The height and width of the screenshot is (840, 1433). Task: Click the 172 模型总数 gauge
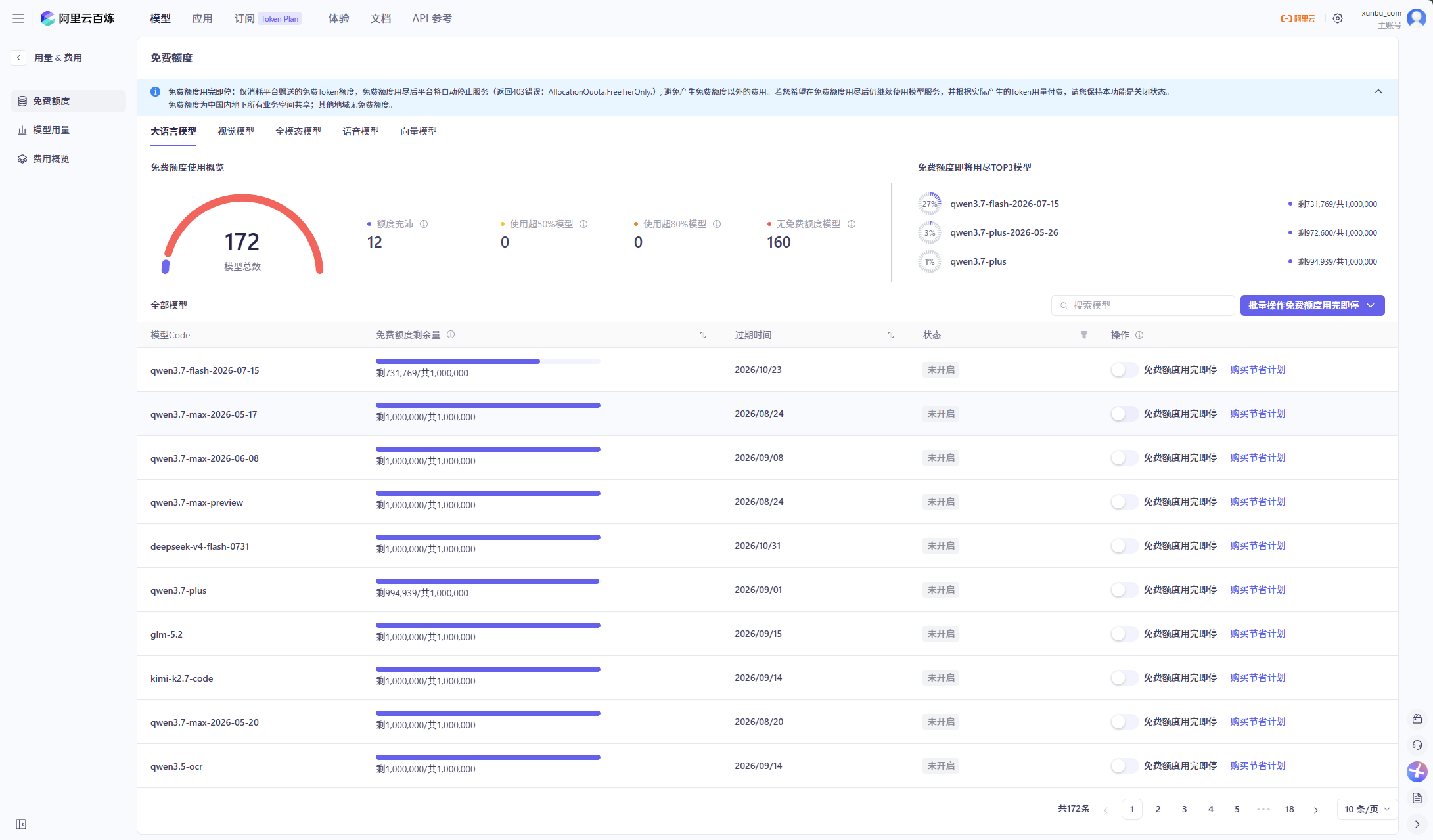(x=242, y=234)
